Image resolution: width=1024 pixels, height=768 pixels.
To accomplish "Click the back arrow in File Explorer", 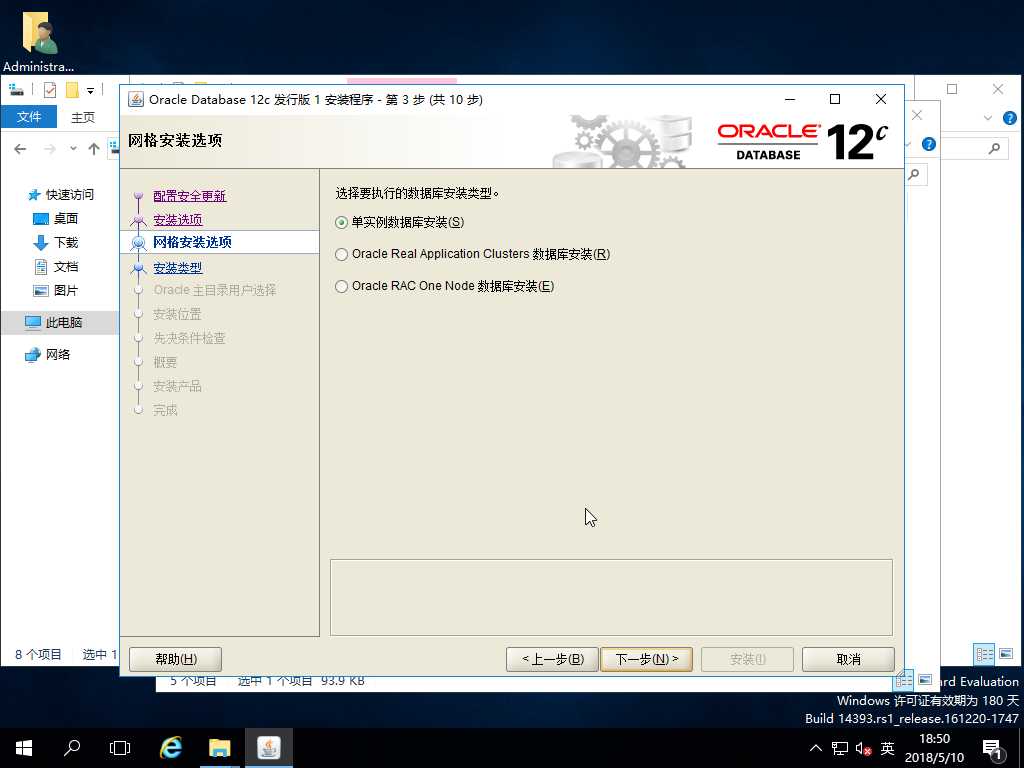I will tap(20, 149).
